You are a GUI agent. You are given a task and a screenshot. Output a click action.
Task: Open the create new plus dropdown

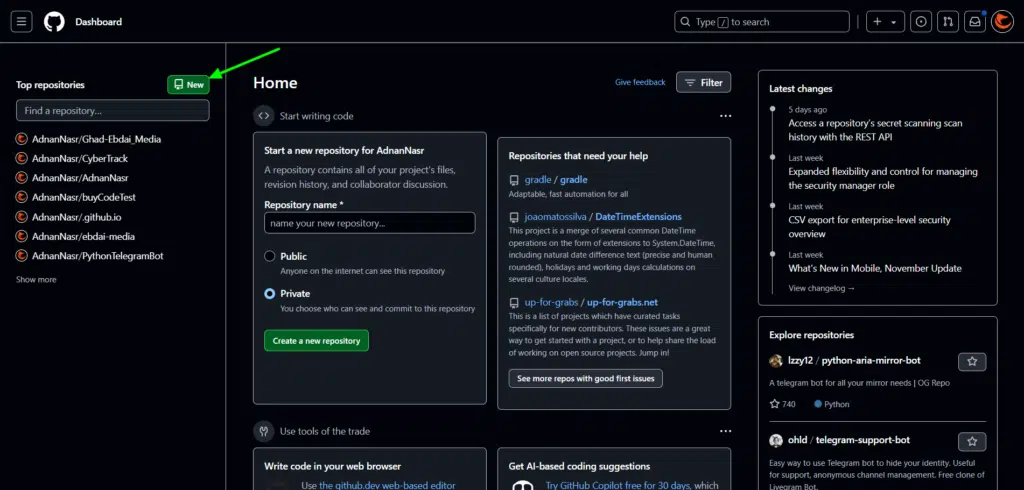pos(886,22)
